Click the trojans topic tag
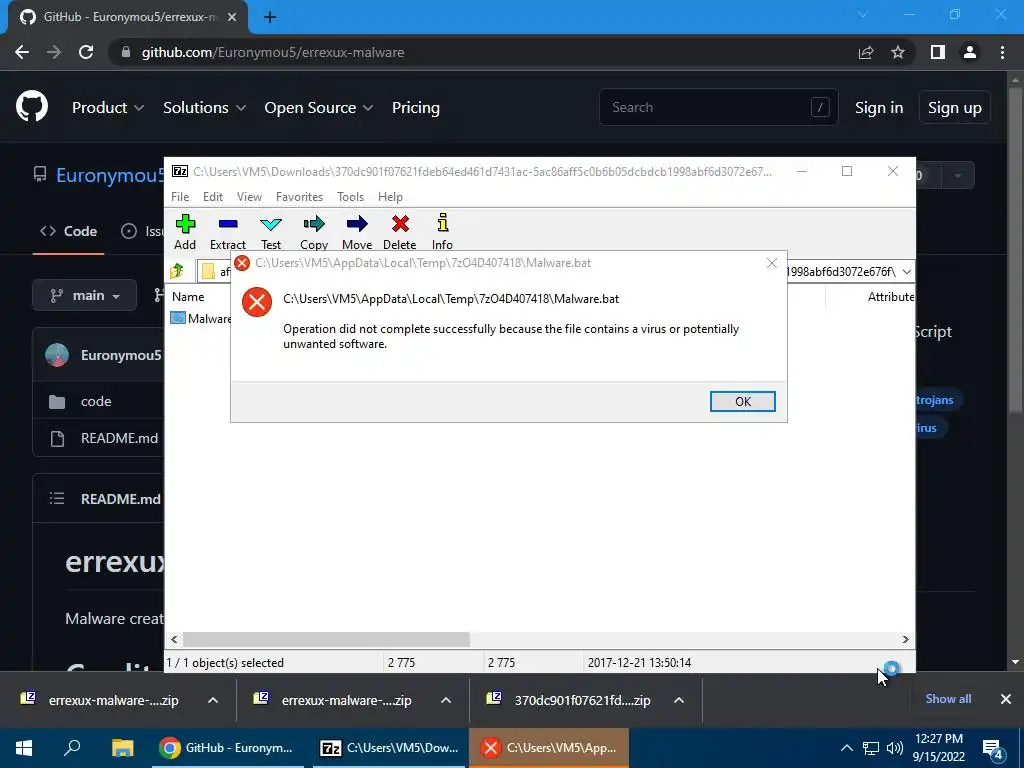The image size is (1024, 768). click(935, 400)
